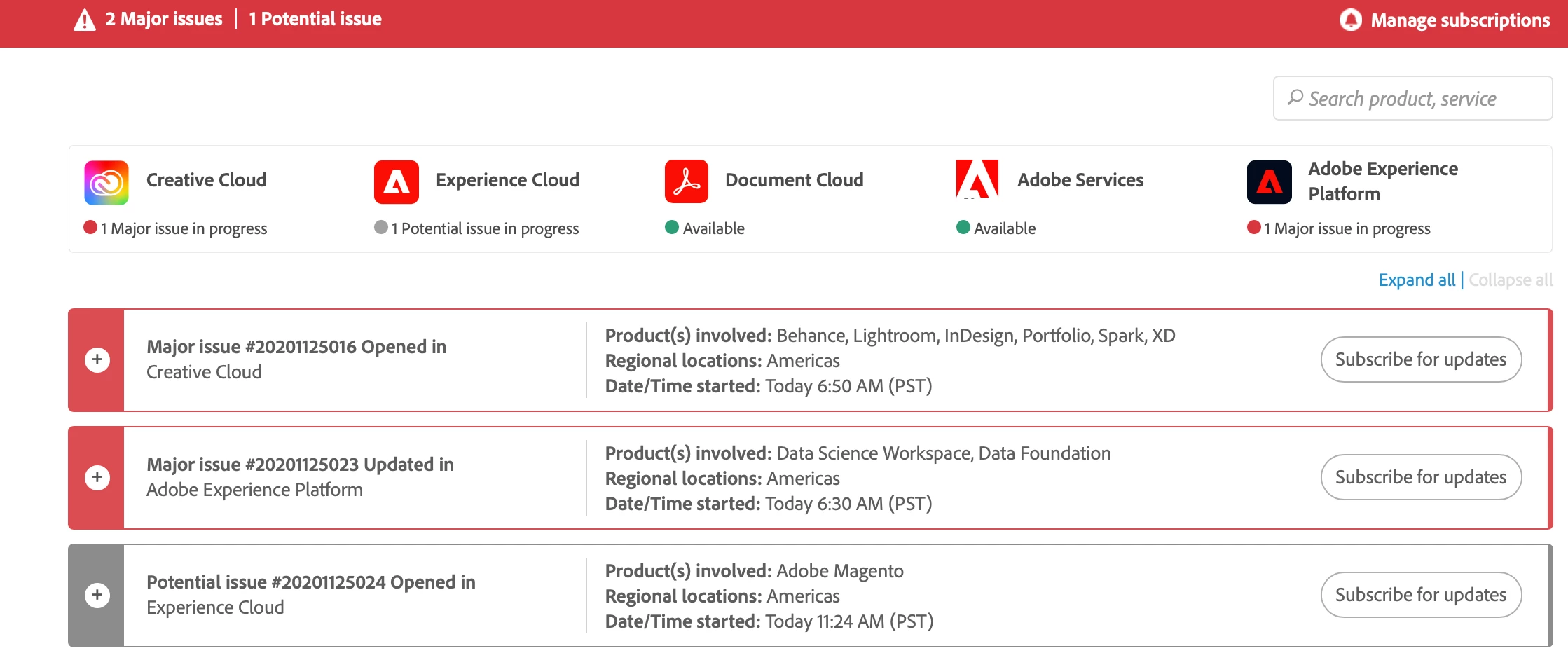Click the Experience Cloud red logo

pyautogui.click(x=397, y=182)
